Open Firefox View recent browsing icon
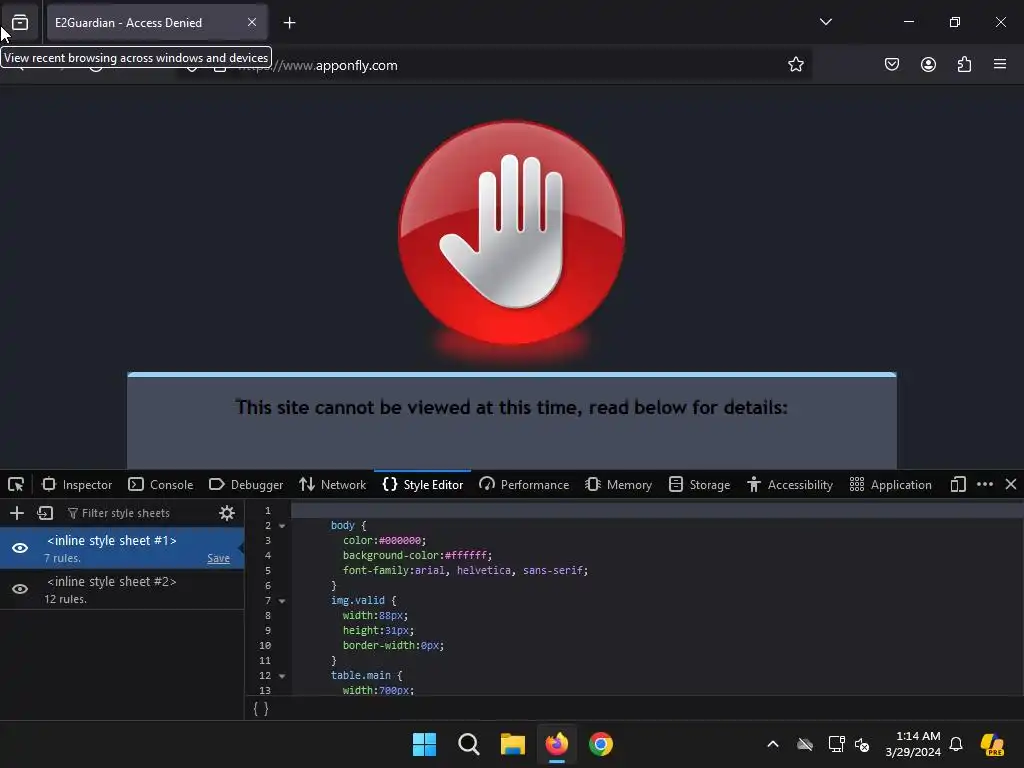The width and height of the screenshot is (1024, 768). (20, 22)
